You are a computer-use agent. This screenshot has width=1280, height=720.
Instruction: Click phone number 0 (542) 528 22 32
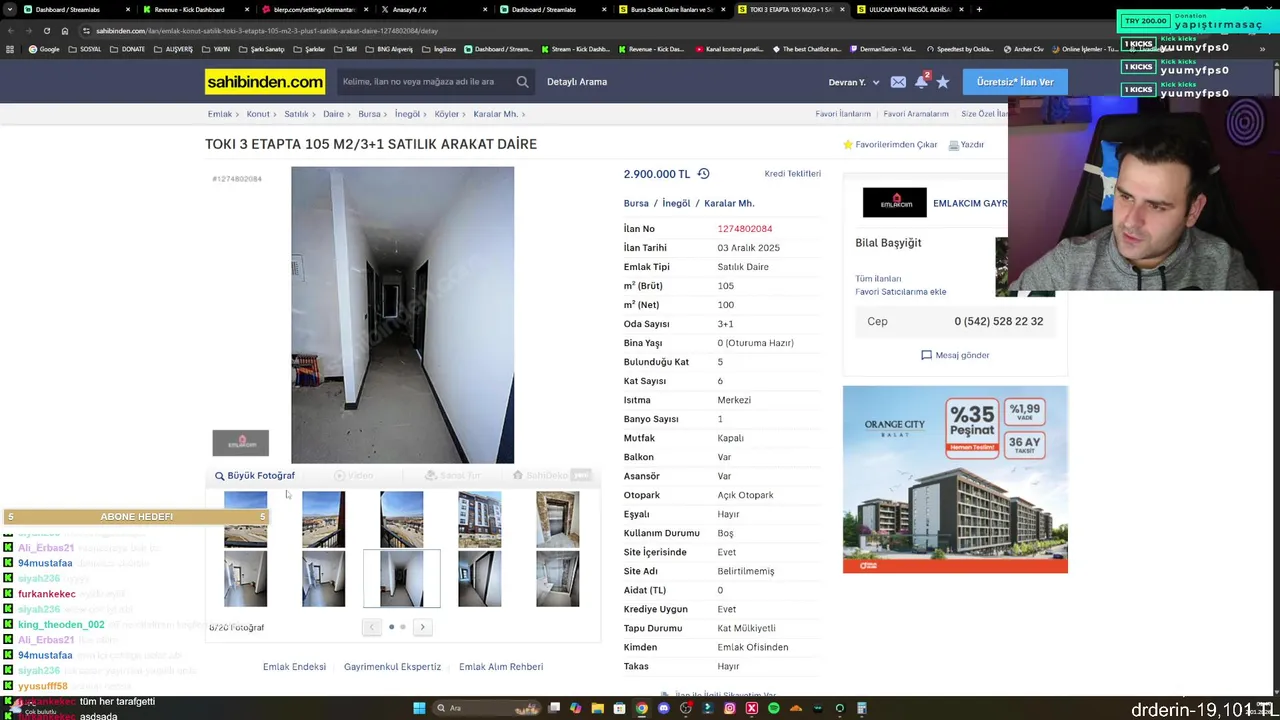[998, 322]
